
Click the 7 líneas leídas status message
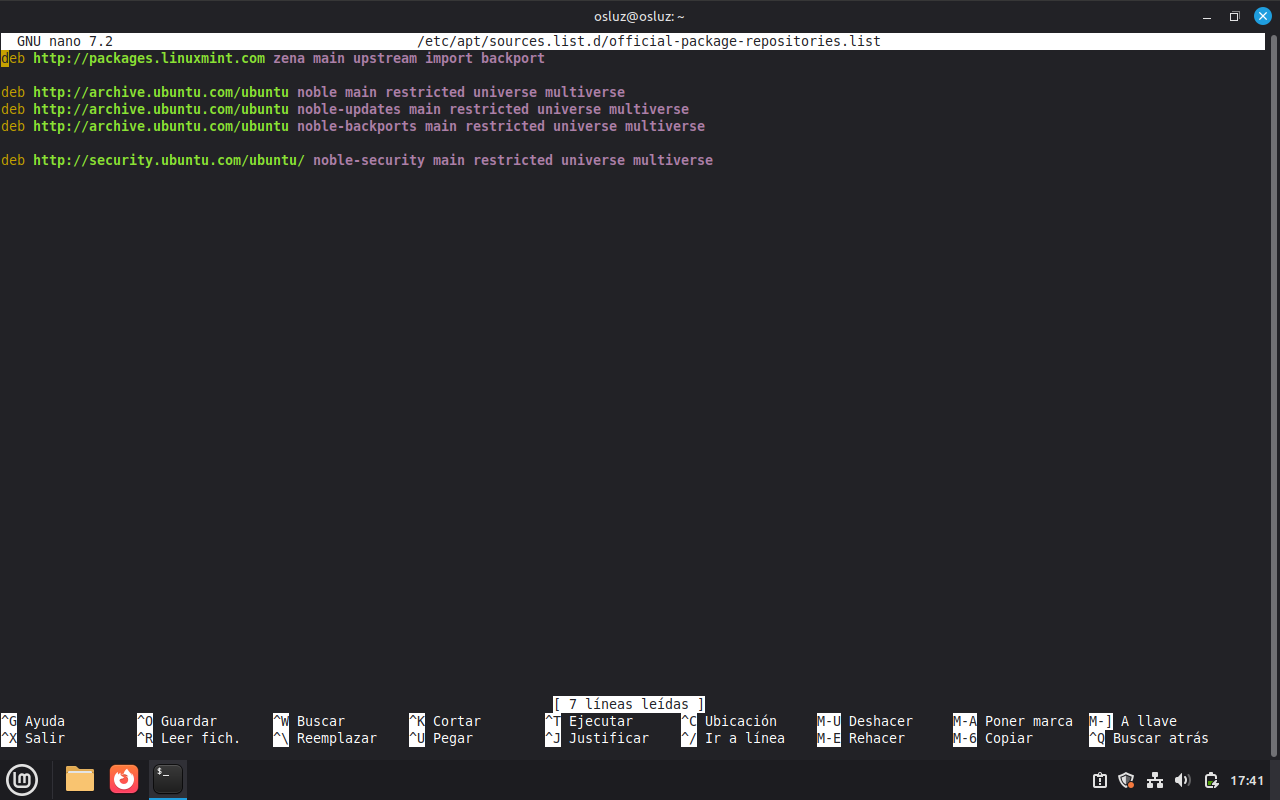tap(629, 704)
